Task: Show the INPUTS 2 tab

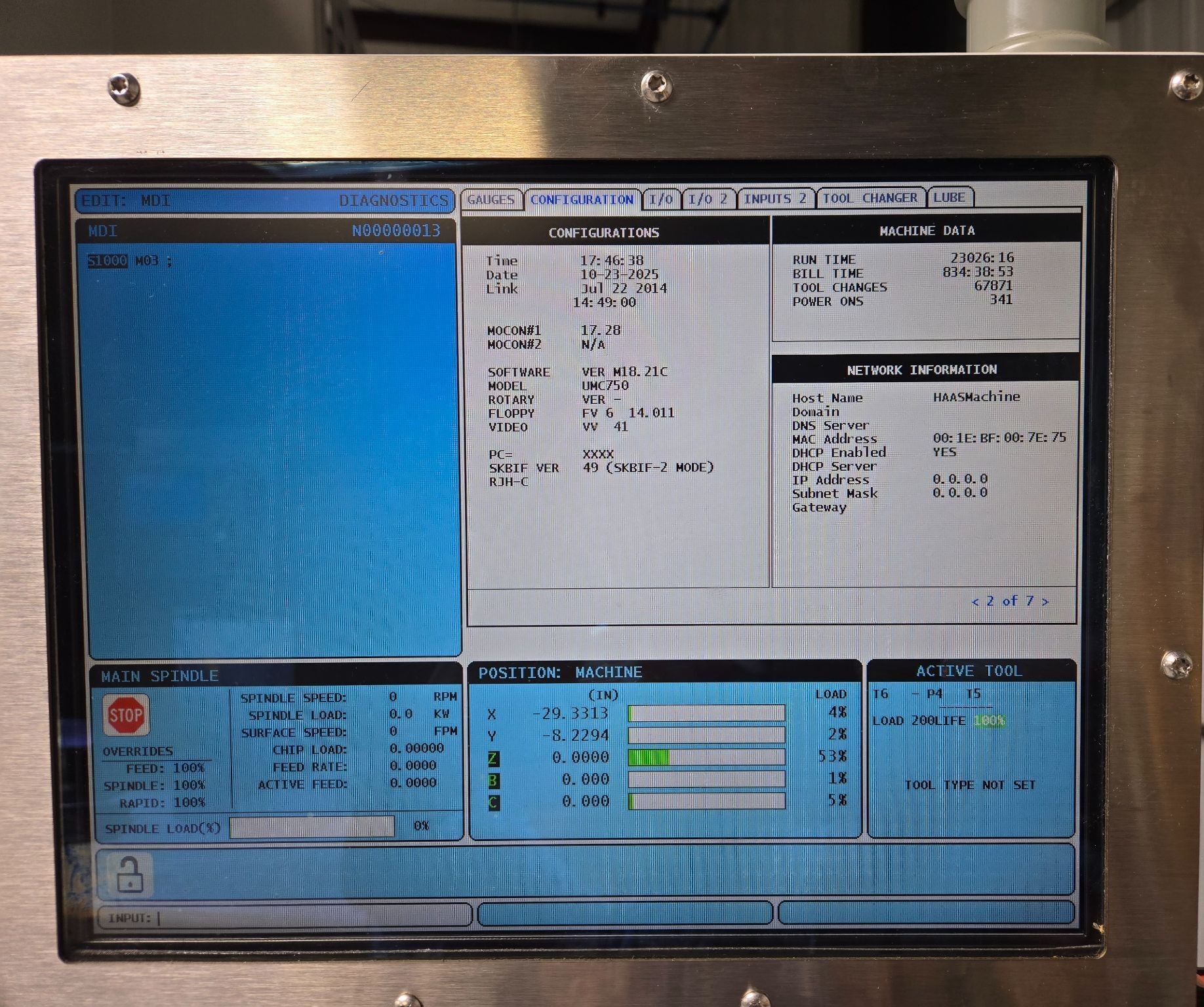Action: [x=774, y=198]
